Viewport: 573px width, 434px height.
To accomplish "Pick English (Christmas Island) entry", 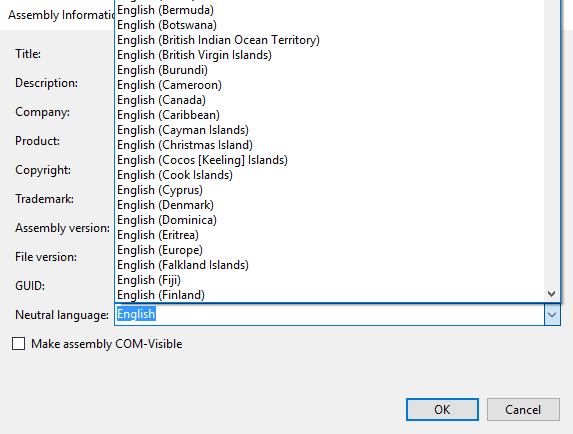I will point(330,145).
